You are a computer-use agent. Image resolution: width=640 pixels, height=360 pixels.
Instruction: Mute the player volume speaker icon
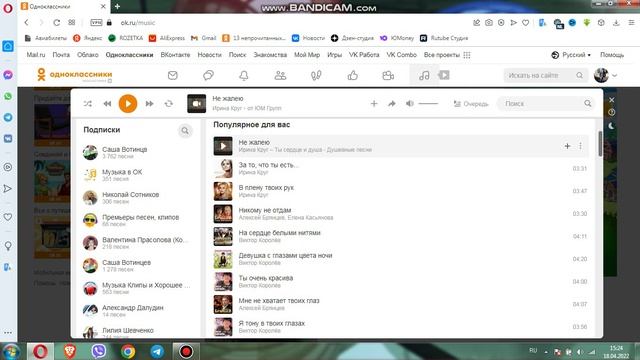pyautogui.click(x=410, y=104)
